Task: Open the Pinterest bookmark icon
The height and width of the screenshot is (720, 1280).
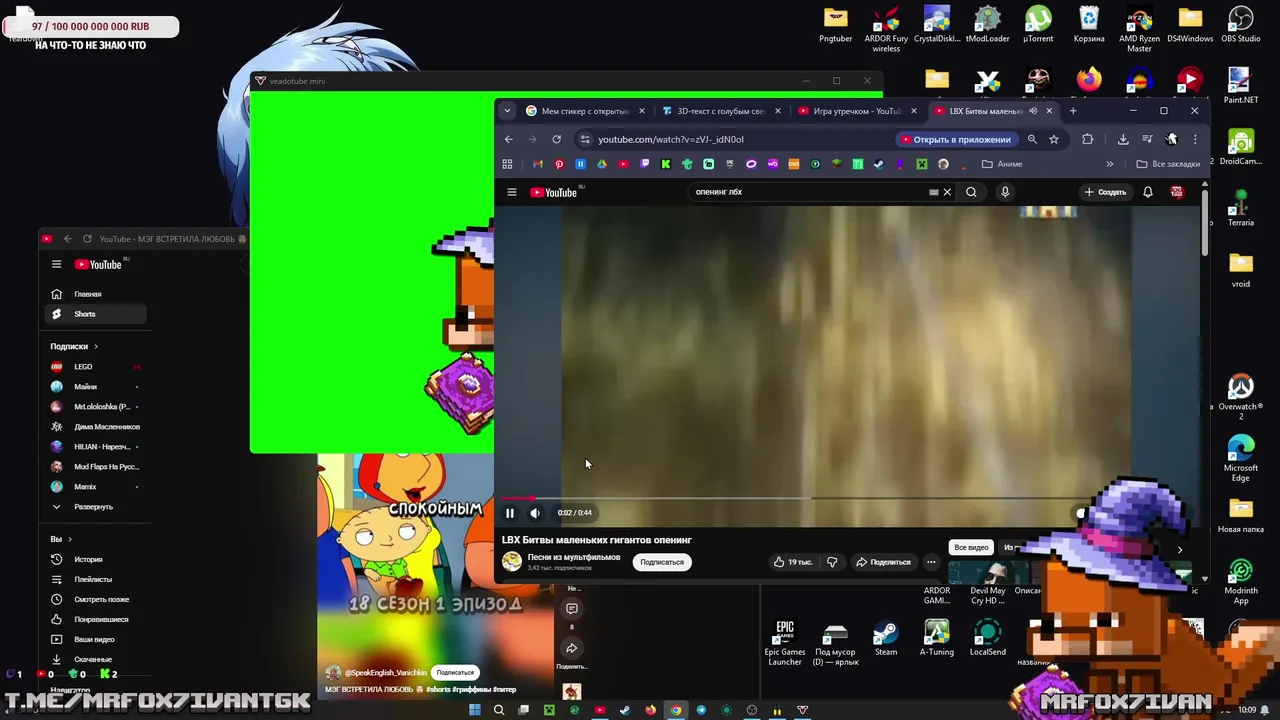Action: pyautogui.click(x=559, y=164)
